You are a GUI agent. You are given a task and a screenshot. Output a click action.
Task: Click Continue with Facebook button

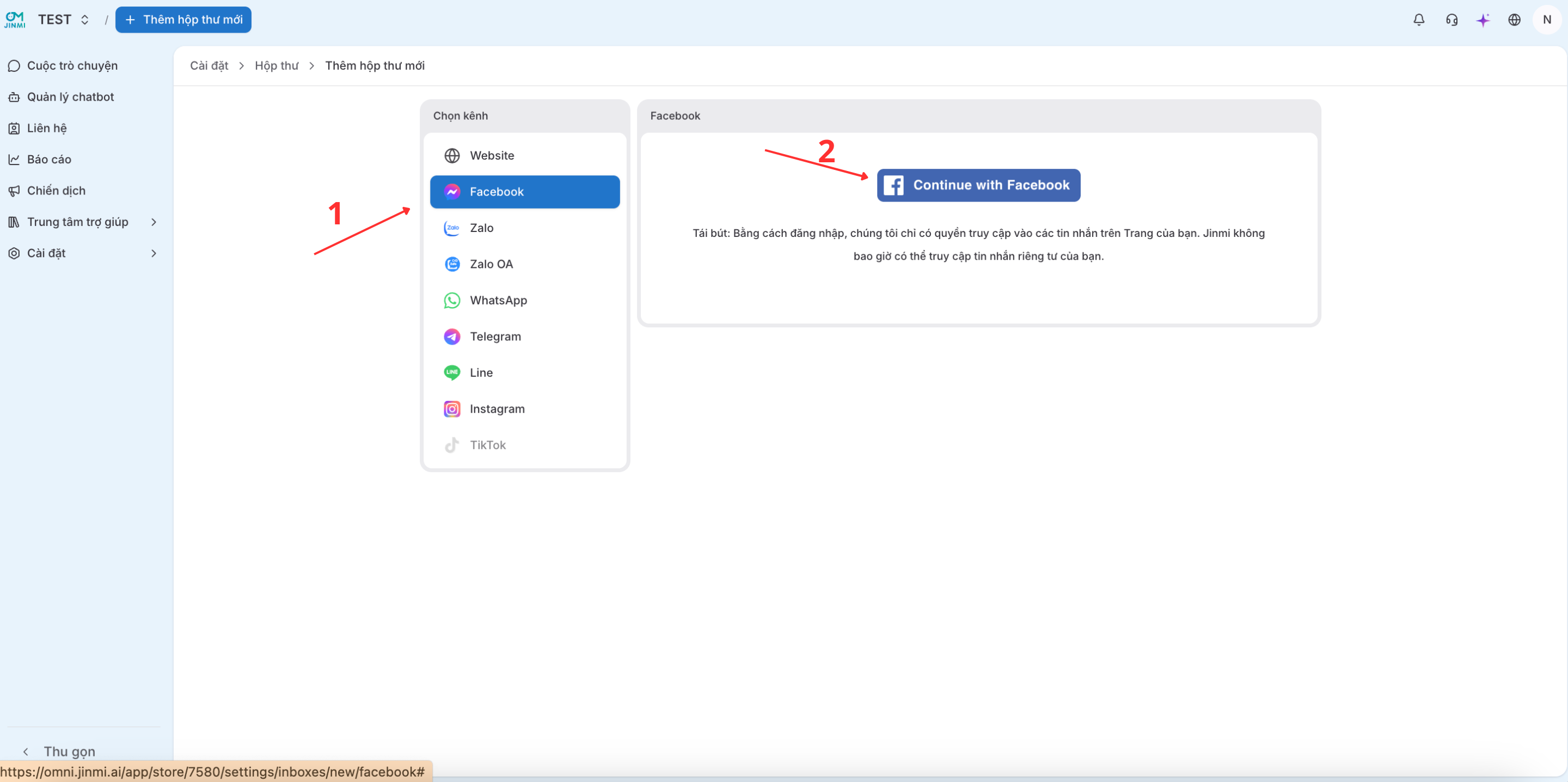978,185
